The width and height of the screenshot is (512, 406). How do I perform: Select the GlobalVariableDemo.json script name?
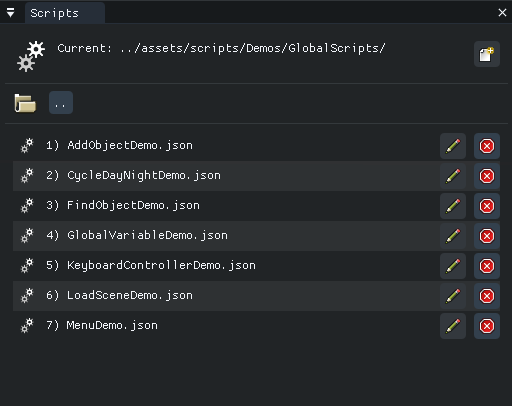click(x=147, y=236)
